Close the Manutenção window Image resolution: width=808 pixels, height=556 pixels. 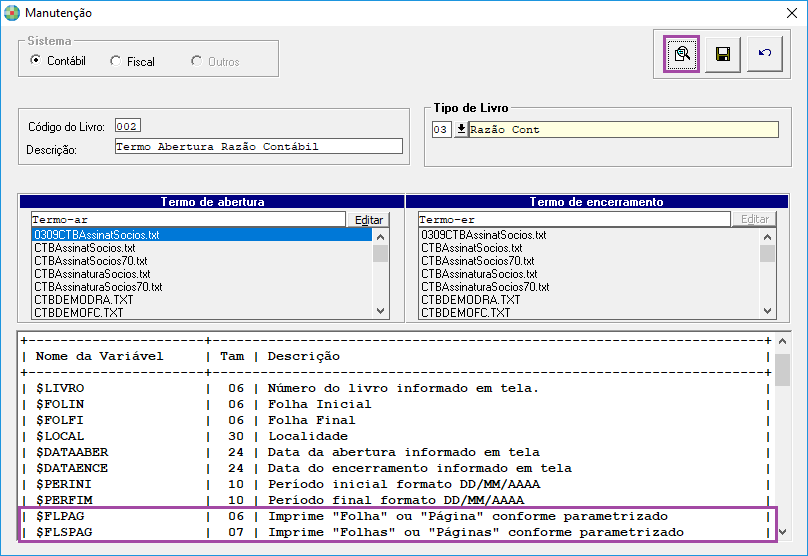point(792,13)
